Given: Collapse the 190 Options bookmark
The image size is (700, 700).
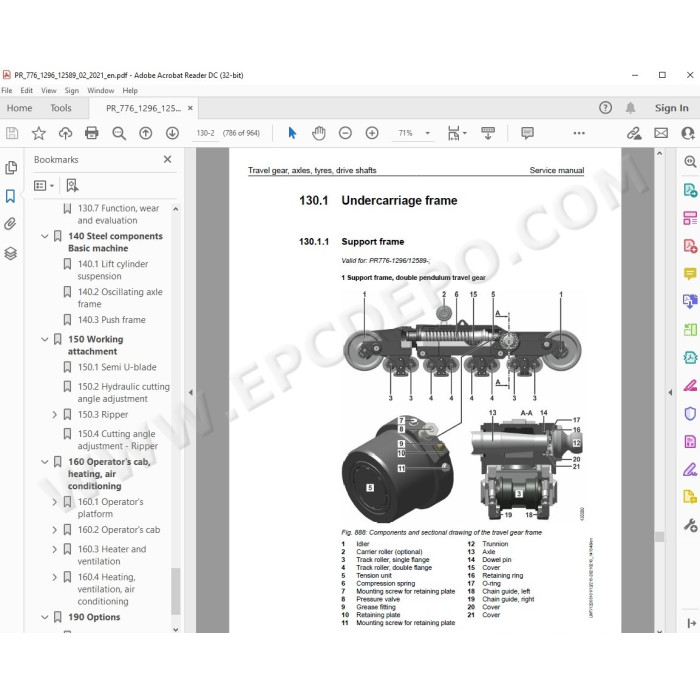Looking at the screenshot, I should pyautogui.click(x=45, y=617).
